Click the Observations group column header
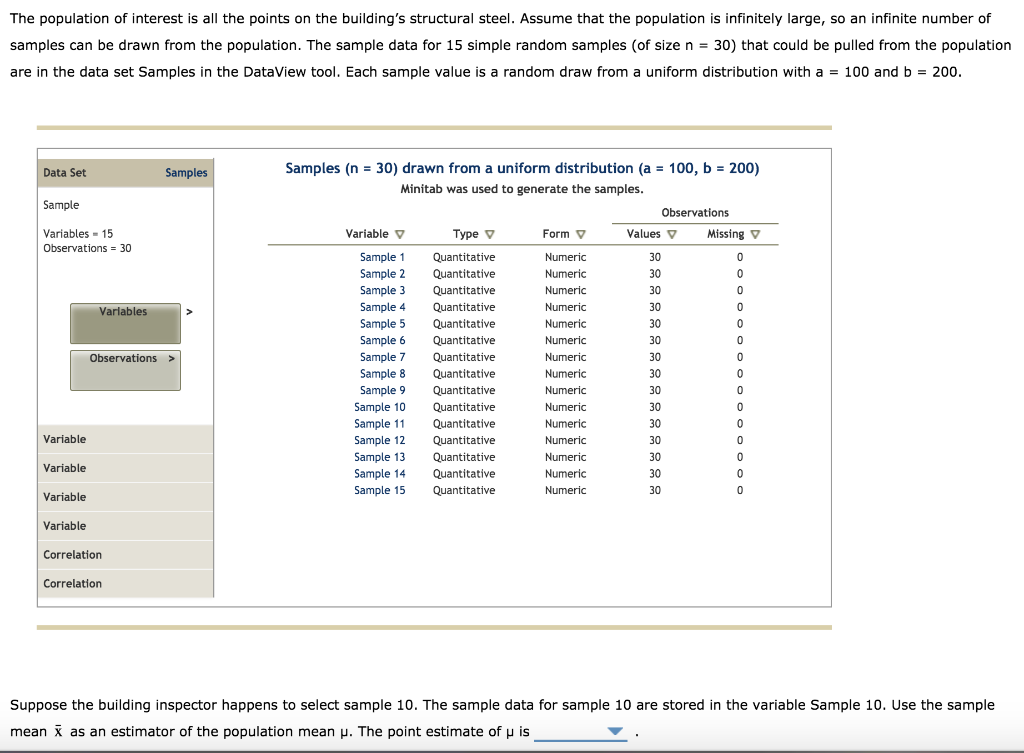The width and height of the screenshot is (1024, 753). (x=695, y=213)
